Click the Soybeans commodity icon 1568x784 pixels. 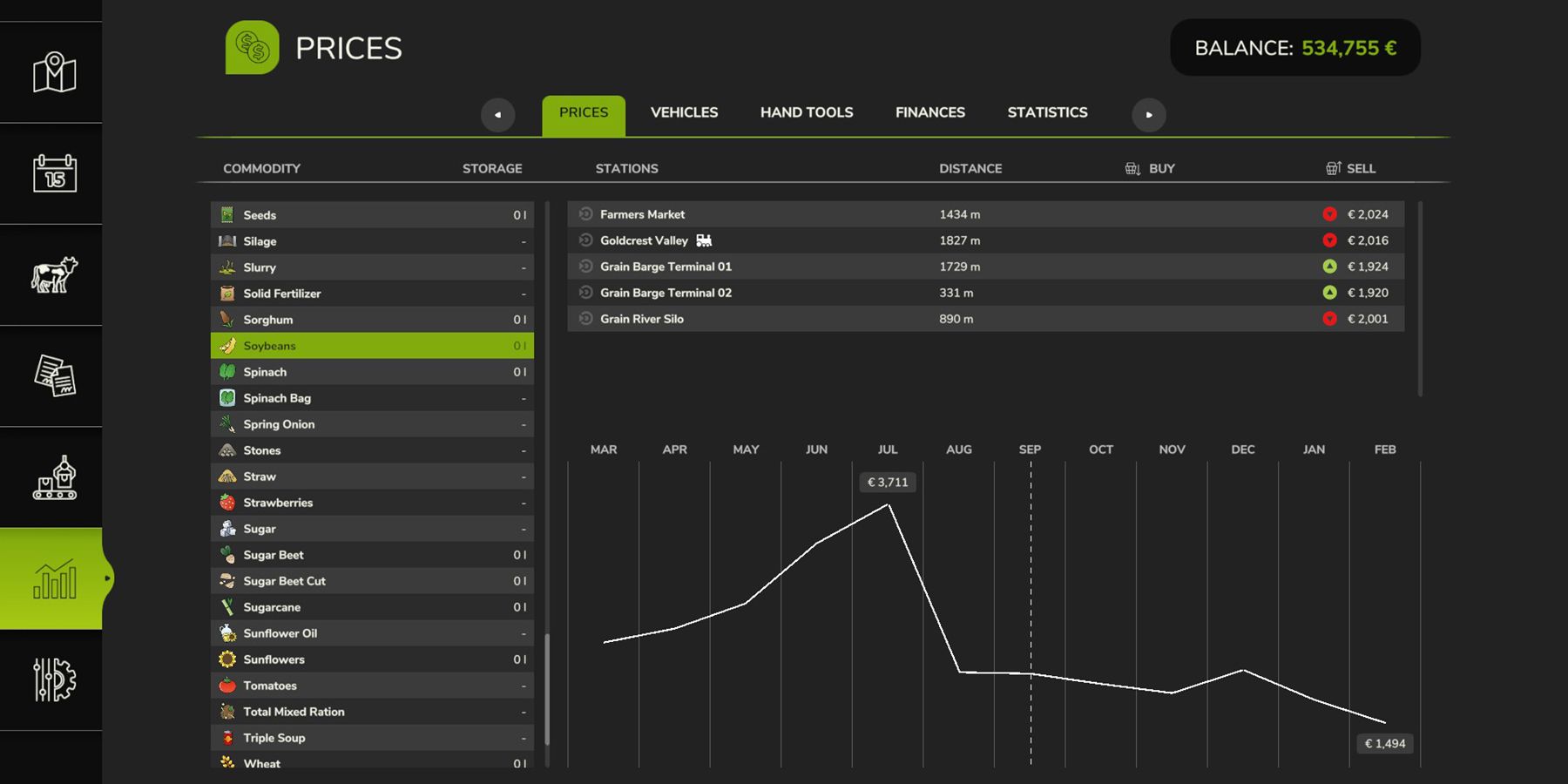(227, 346)
